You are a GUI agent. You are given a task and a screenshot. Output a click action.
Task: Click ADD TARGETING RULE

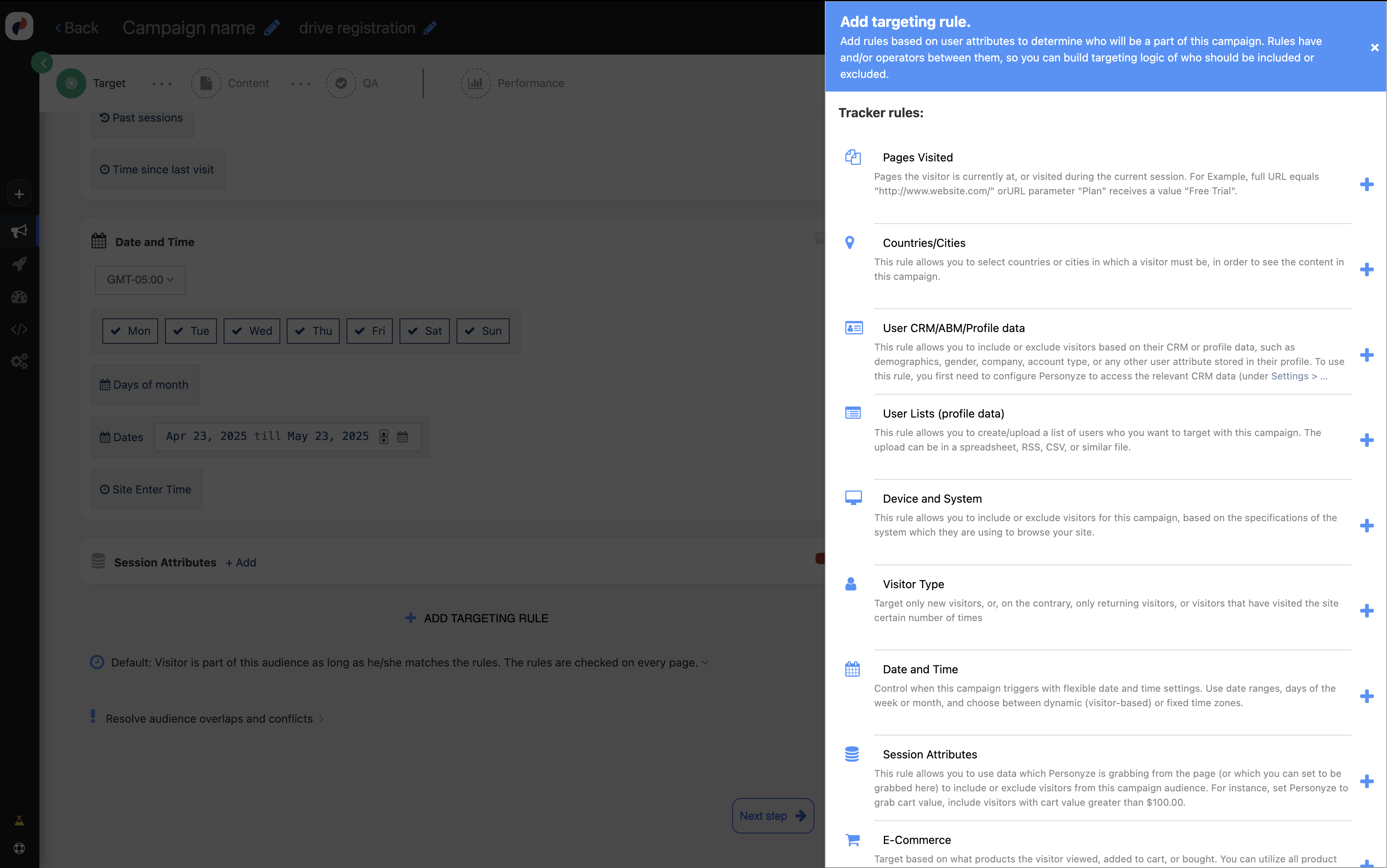[x=477, y=618]
